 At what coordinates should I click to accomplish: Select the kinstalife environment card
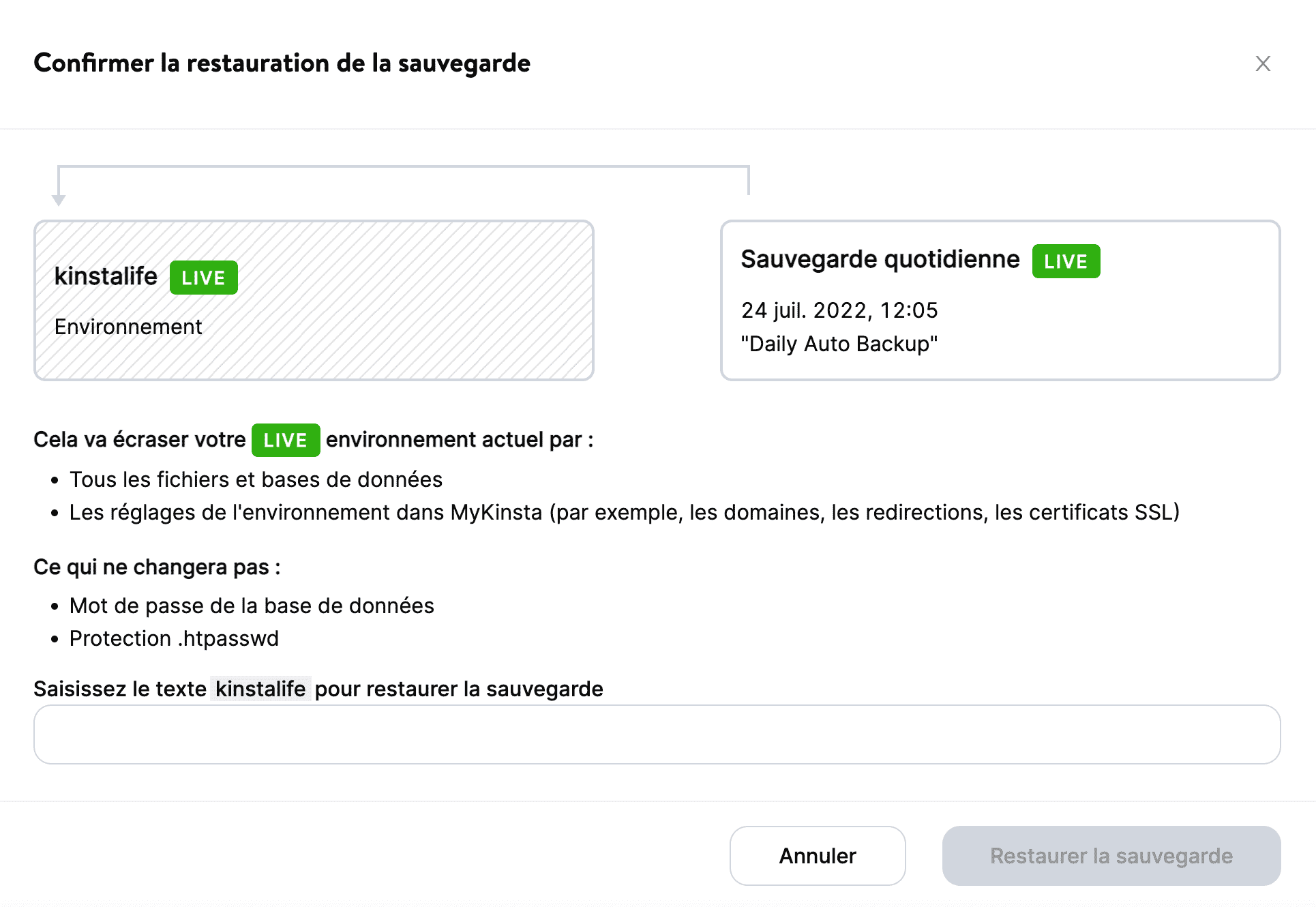(x=313, y=300)
